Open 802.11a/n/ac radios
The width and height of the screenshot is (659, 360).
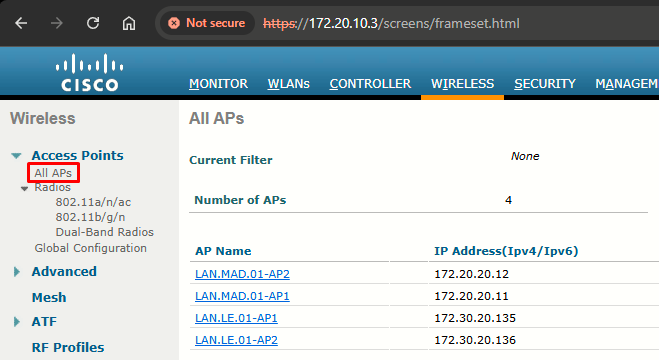click(x=93, y=202)
